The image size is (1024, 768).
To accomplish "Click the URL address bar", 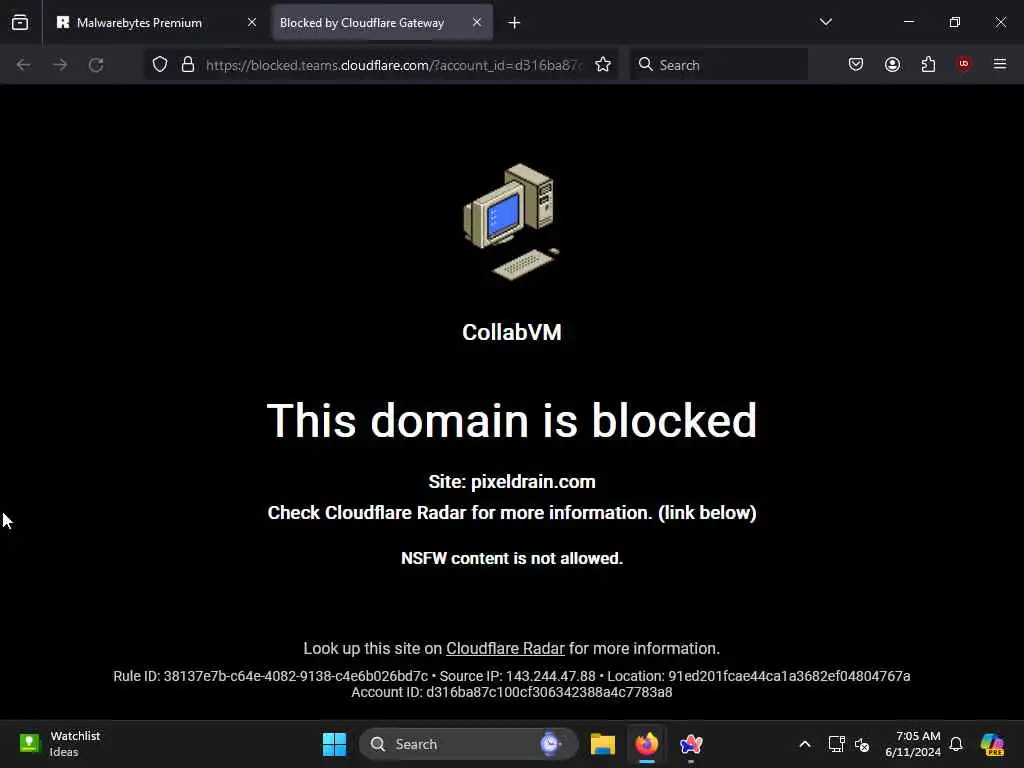I will (x=393, y=65).
